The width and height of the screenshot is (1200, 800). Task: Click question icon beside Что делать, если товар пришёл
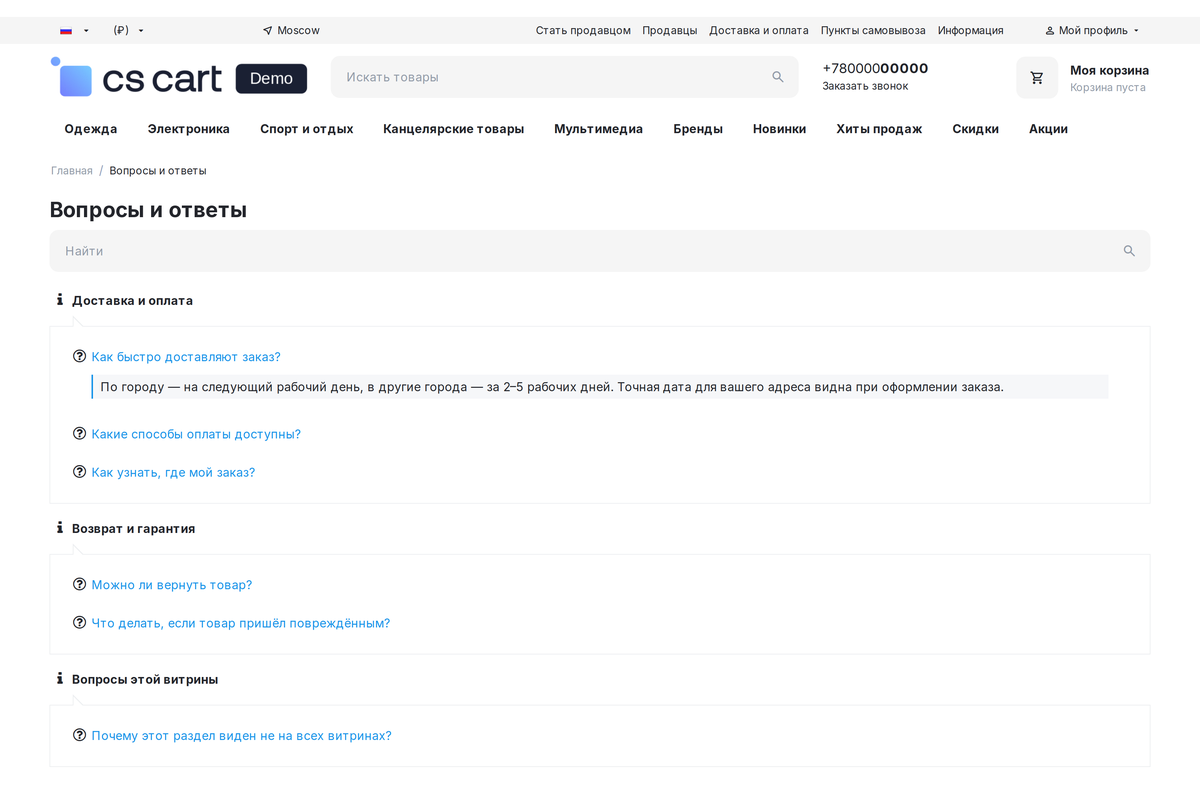tap(80, 622)
